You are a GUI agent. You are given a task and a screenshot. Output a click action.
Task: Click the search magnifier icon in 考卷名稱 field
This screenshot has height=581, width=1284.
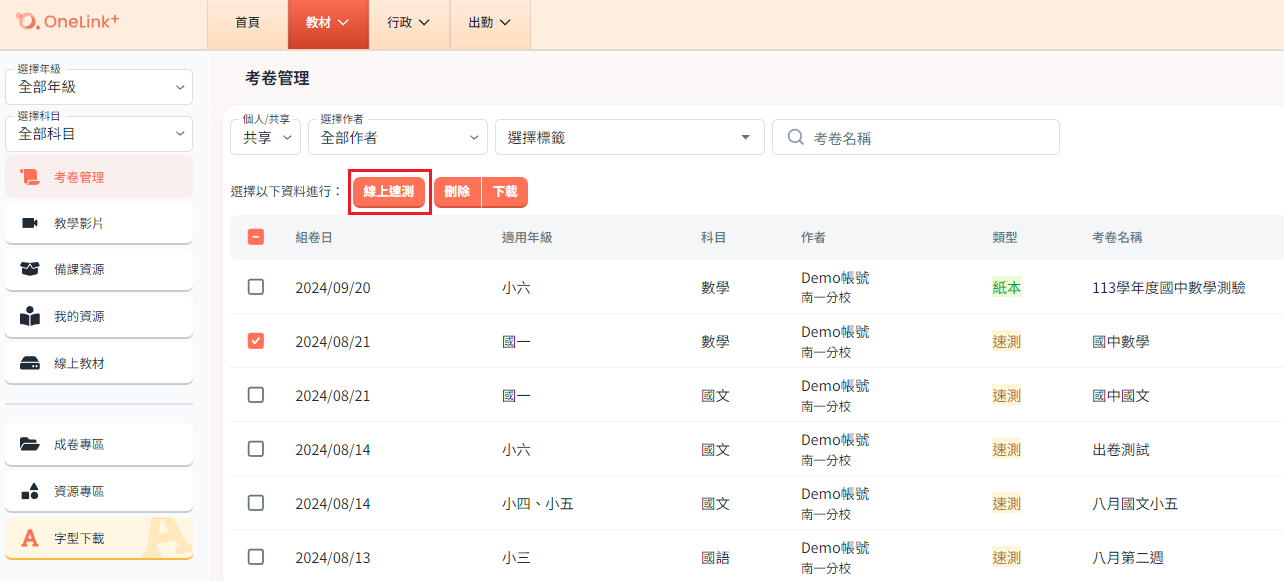point(796,137)
